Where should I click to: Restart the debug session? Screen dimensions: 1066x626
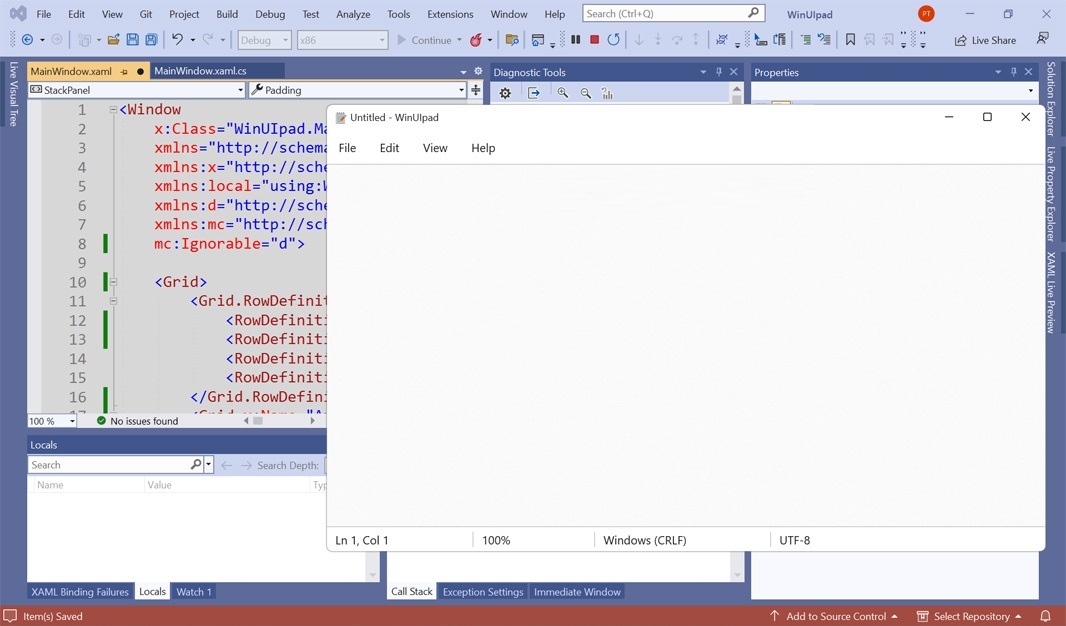[613, 40]
